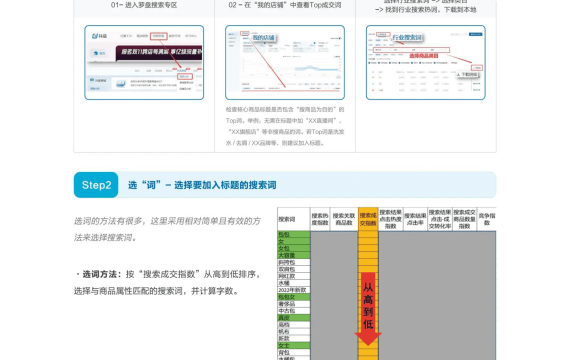Click the 搜索关联商品数 column header
The width and height of the screenshot is (570, 360).
[x=344, y=219]
